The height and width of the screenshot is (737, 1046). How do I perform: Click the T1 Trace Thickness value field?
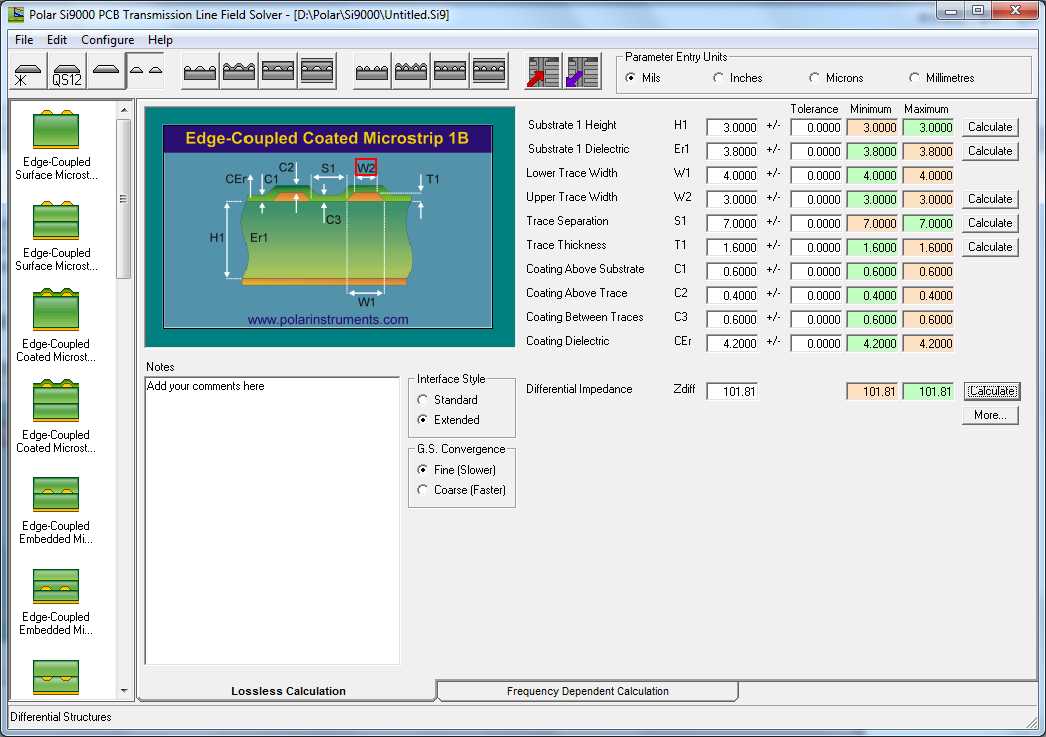[x=732, y=247]
